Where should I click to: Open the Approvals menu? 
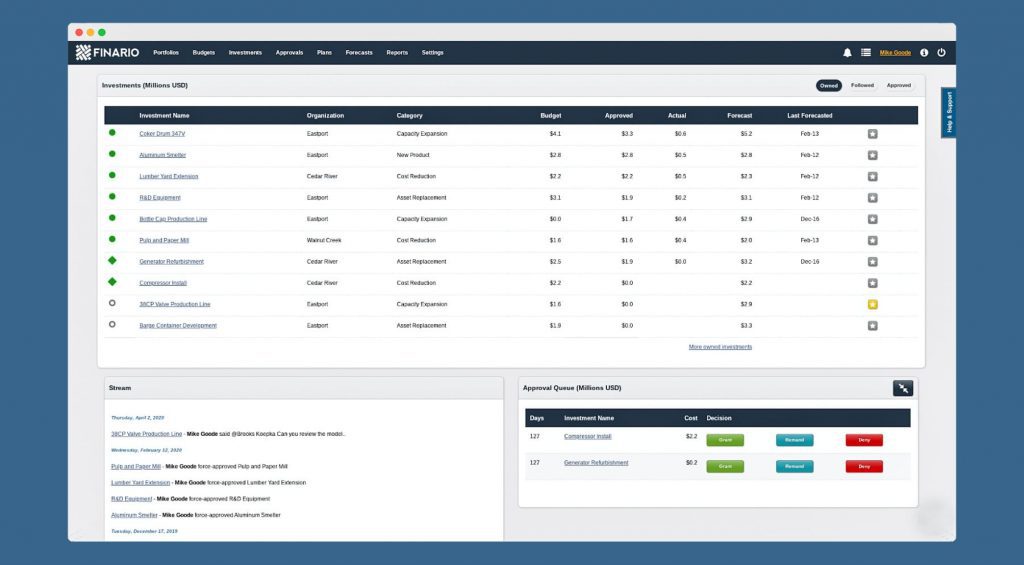coord(289,53)
